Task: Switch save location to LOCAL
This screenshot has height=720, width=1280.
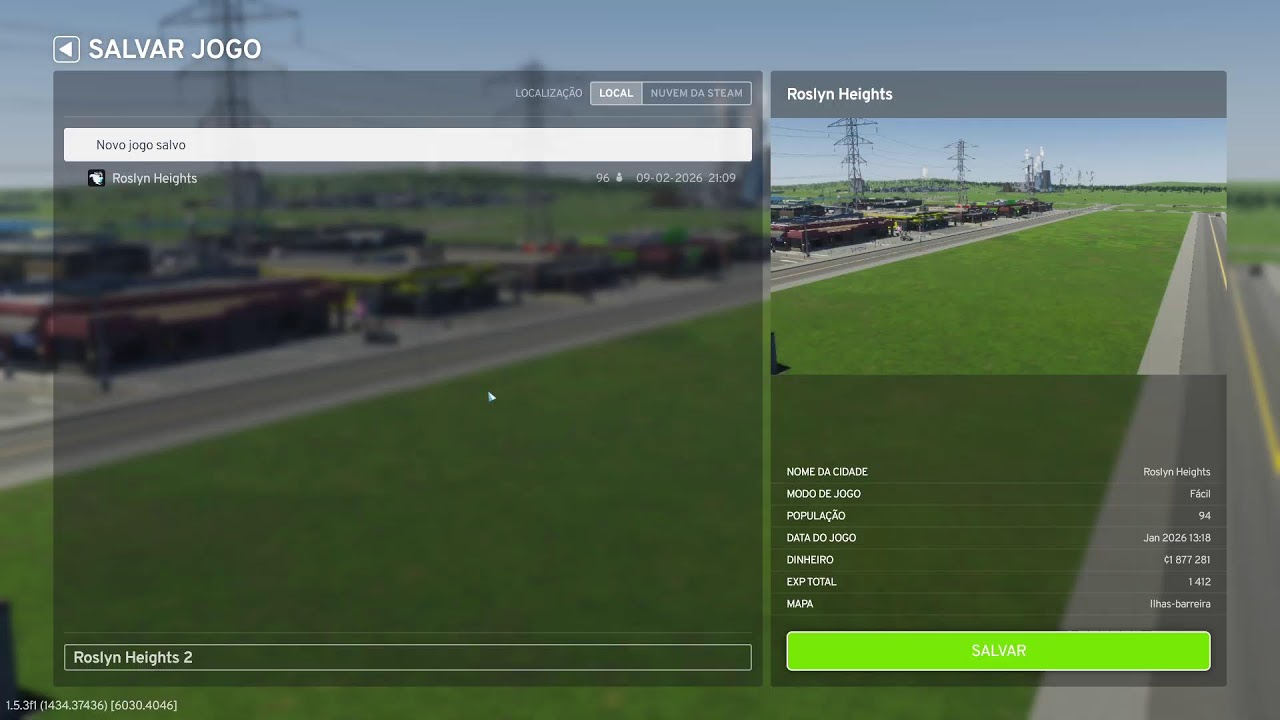Action: point(616,93)
